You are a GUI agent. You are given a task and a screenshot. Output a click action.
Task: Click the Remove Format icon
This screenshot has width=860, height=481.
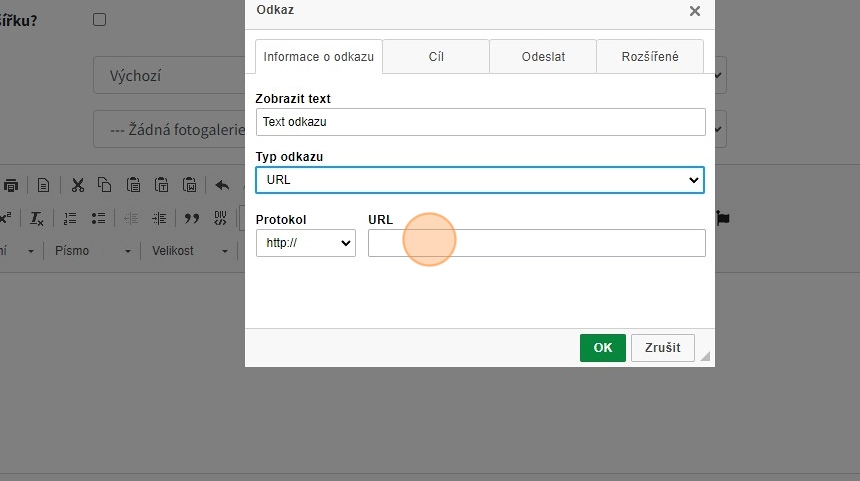pos(37,218)
